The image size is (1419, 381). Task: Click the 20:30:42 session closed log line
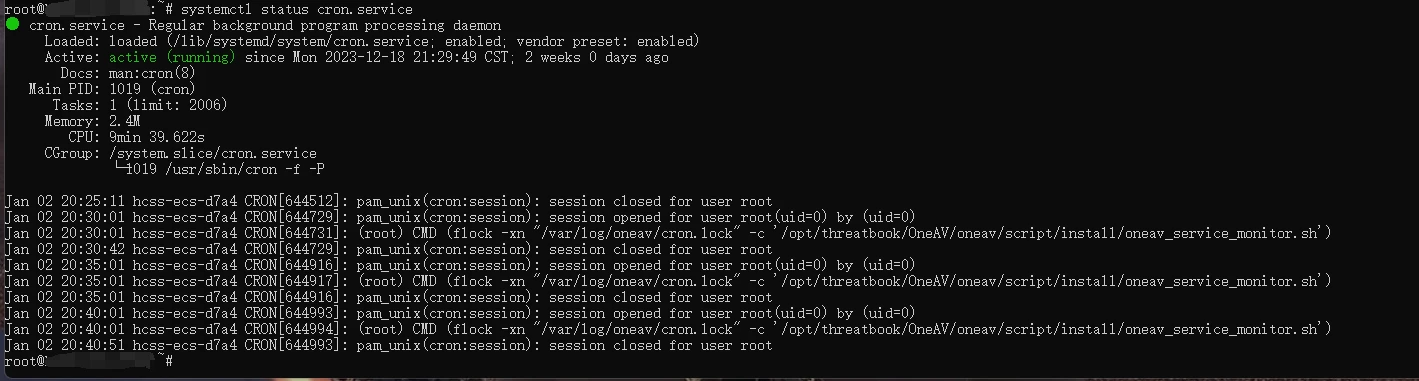(x=388, y=249)
